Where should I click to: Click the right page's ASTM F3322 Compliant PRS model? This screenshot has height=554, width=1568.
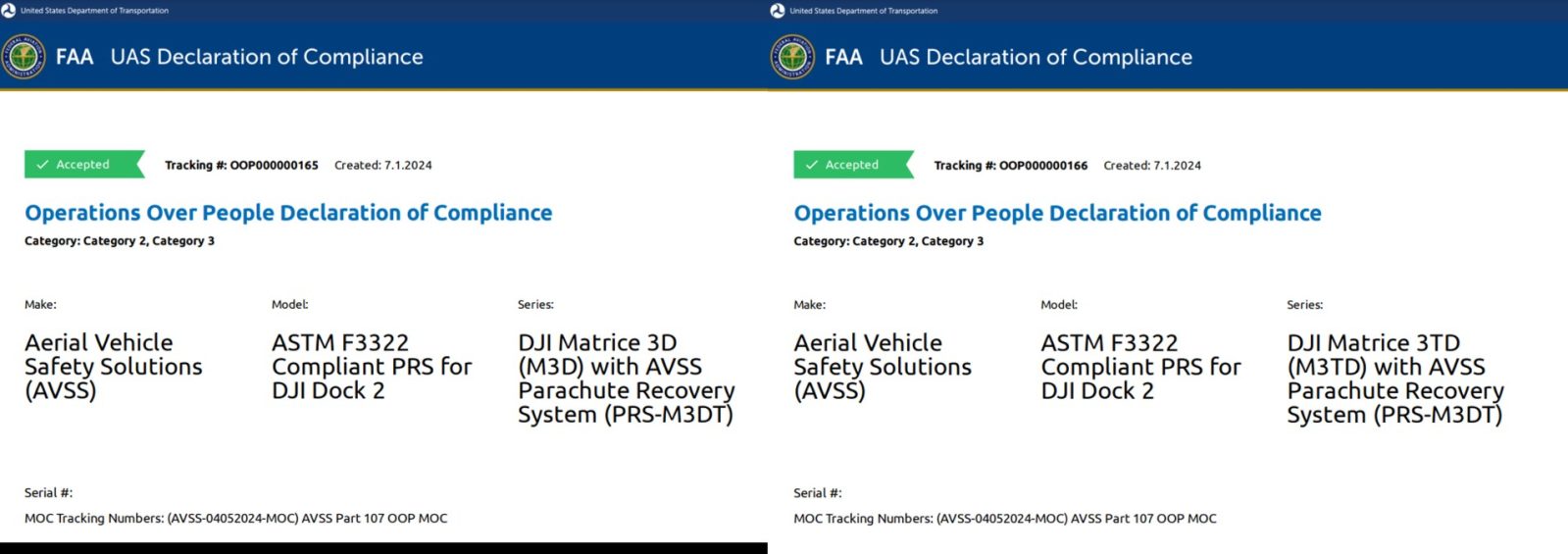tap(1140, 367)
